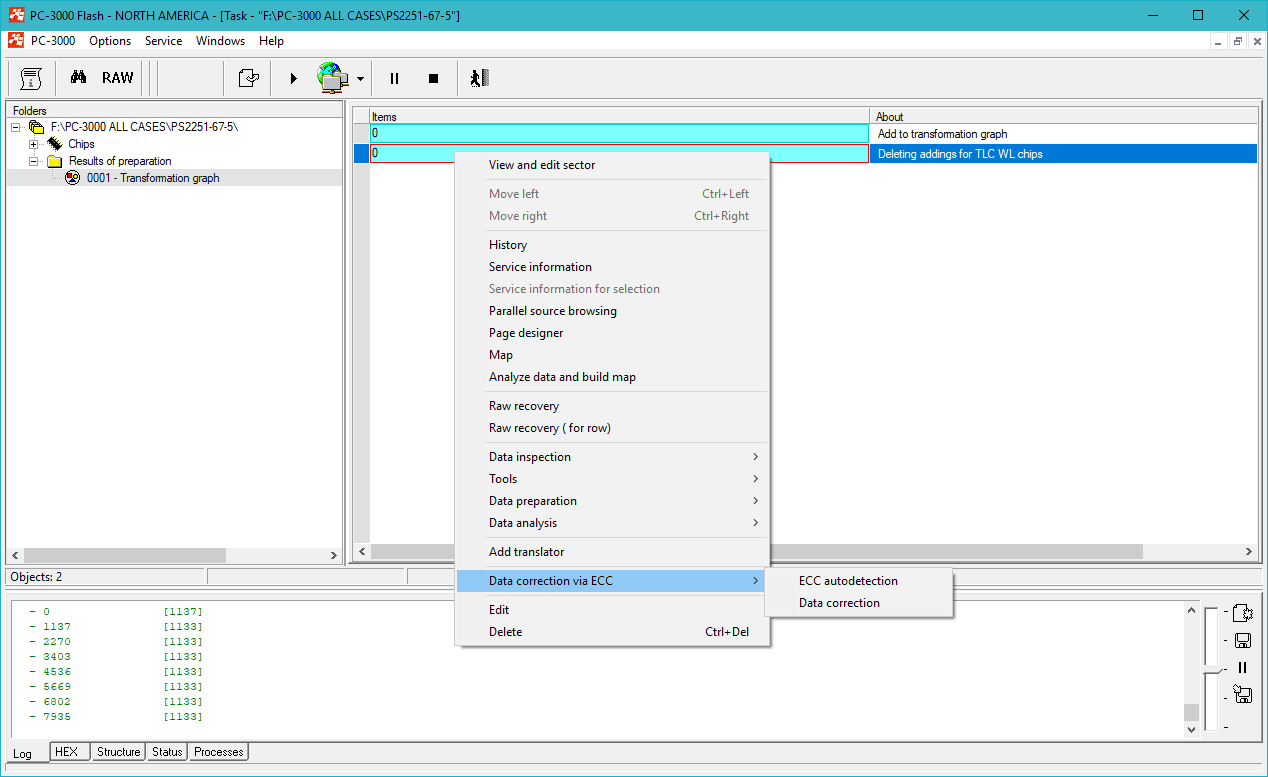Open the Data inspection submenu
Screen dimensions: 1268x777
[612, 457]
